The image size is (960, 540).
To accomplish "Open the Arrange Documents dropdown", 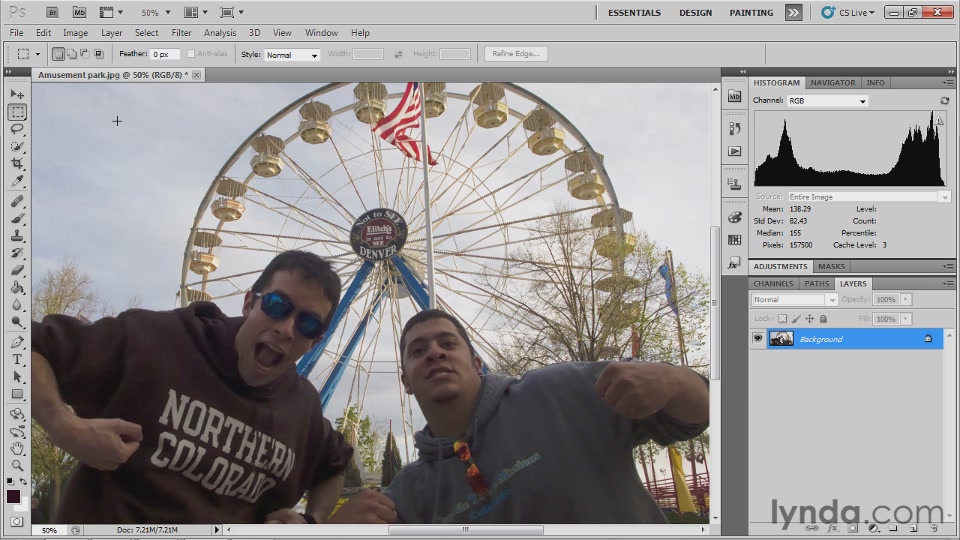I will pyautogui.click(x=196, y=12).
